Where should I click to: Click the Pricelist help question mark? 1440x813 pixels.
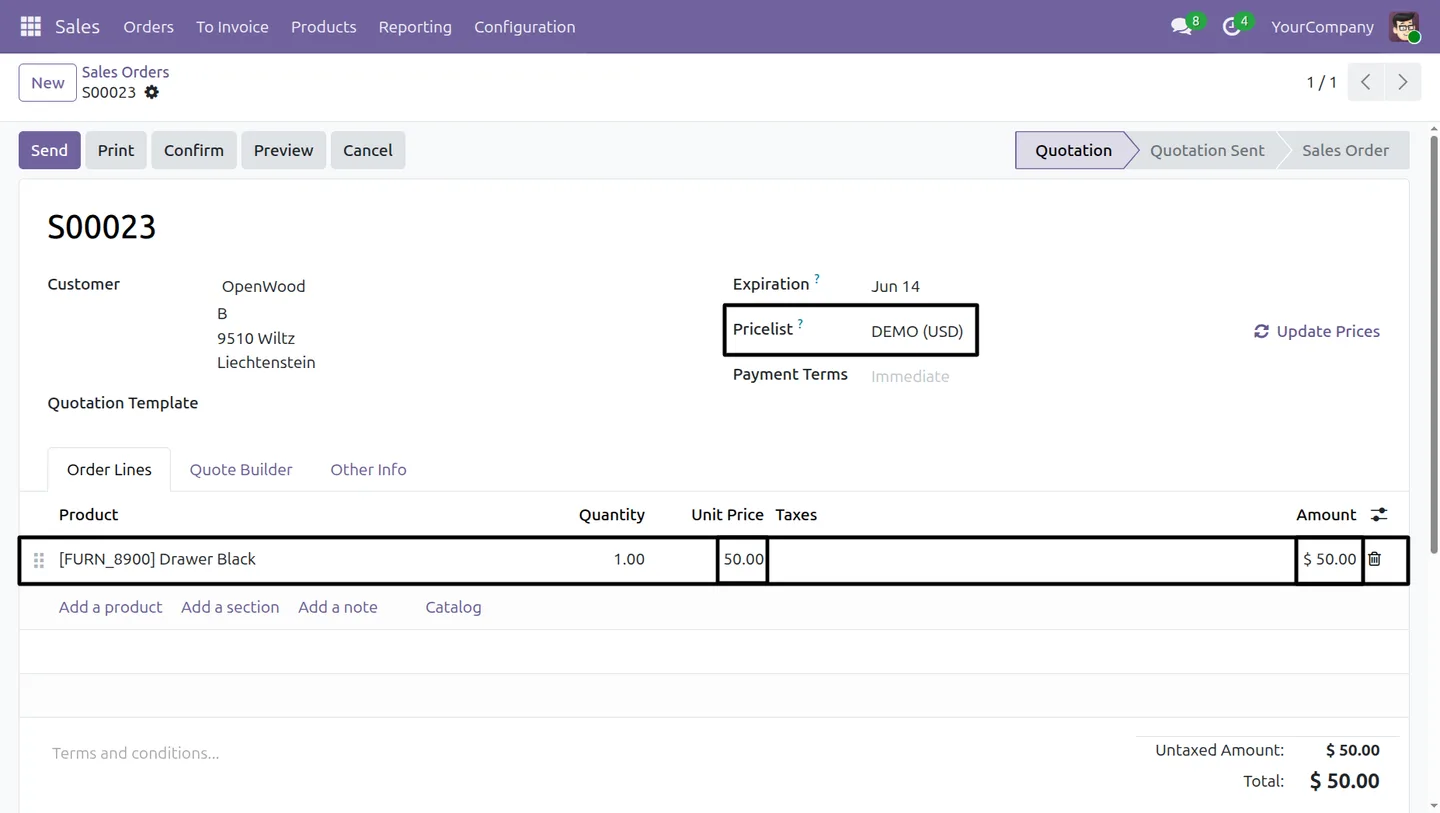tap(800, 324)
